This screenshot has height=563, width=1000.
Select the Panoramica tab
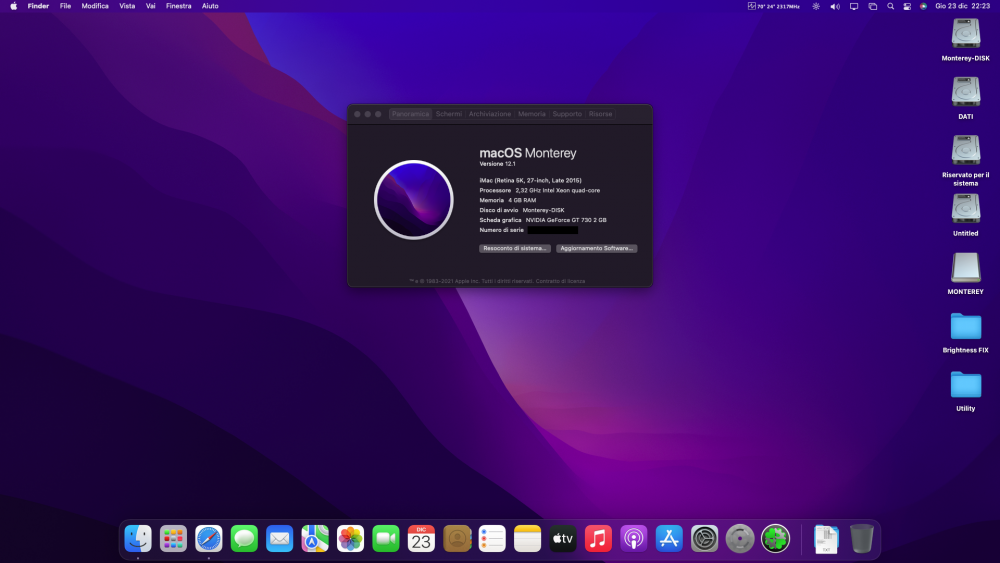pyautogui.click(x=410, y=114)
